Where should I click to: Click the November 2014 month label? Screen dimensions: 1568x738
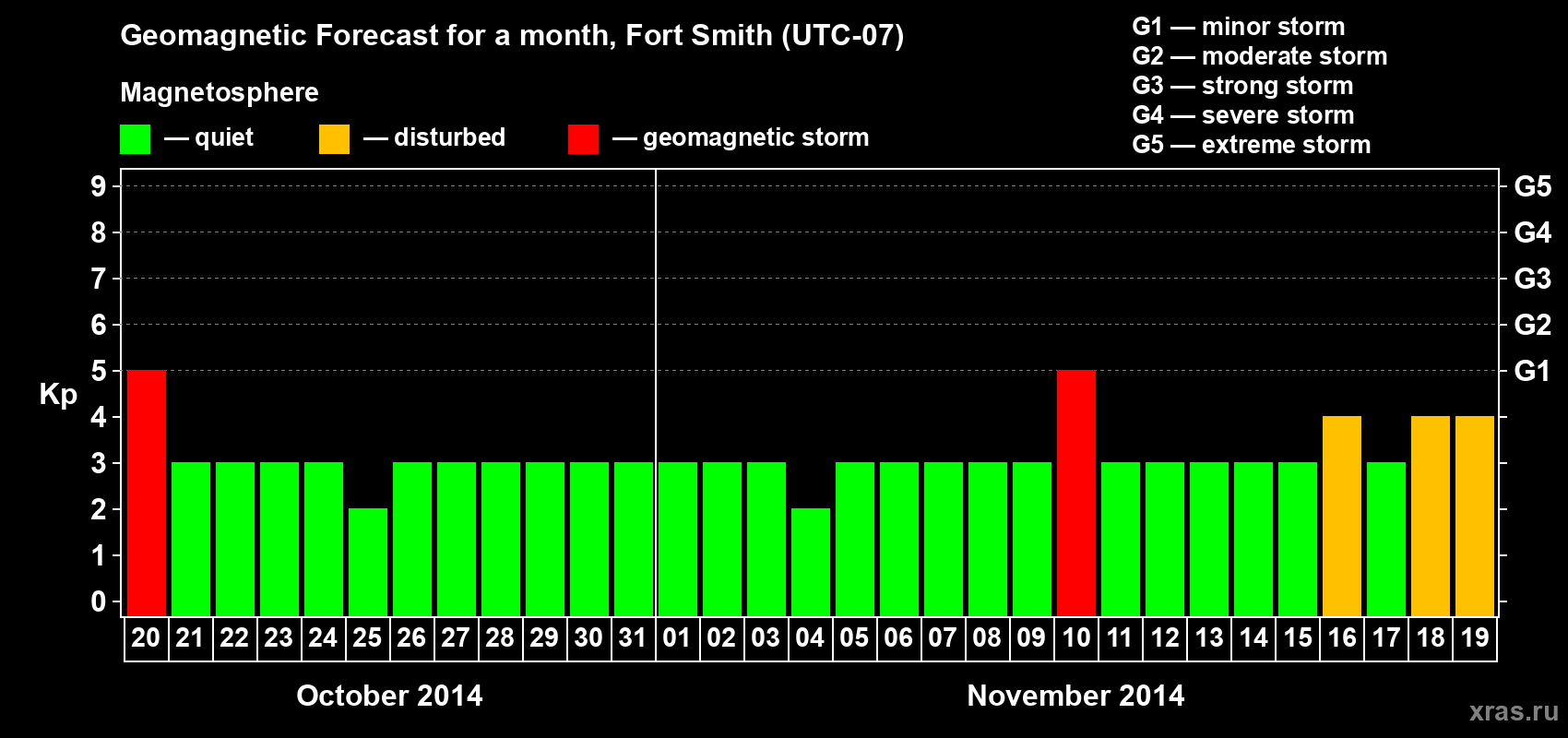pos(1075,696)
